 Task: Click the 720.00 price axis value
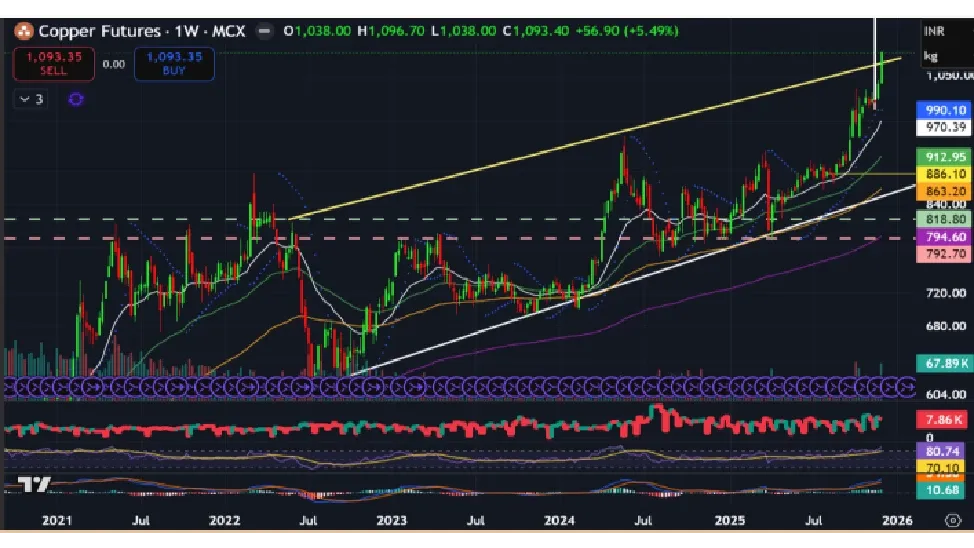[x=945, y=293]
